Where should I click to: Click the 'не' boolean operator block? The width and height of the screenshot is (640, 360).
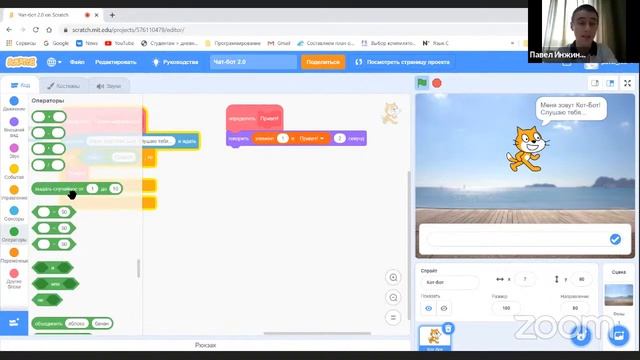pyautogui.click(x=47, y=300)
